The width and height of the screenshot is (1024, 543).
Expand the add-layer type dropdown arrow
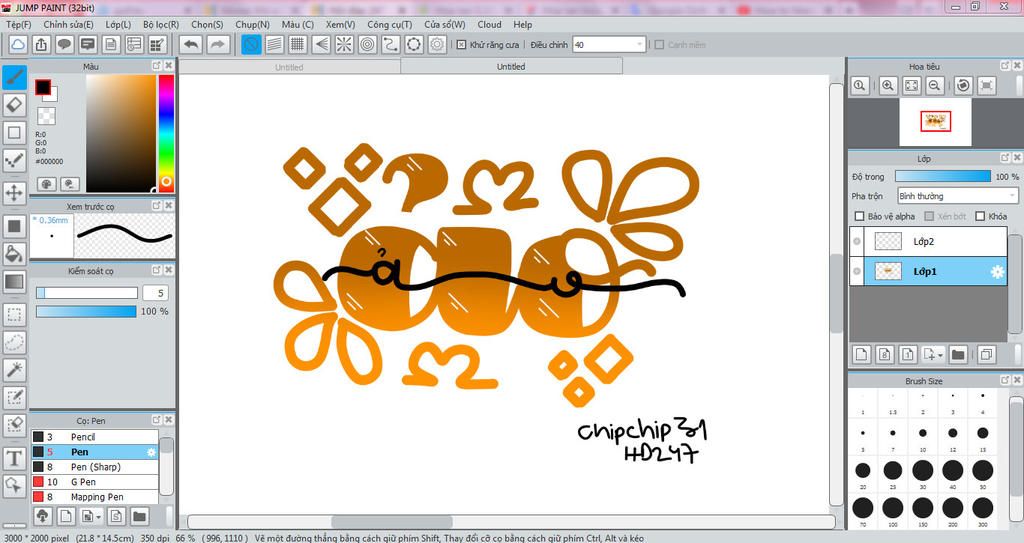(x=940, y=355)
